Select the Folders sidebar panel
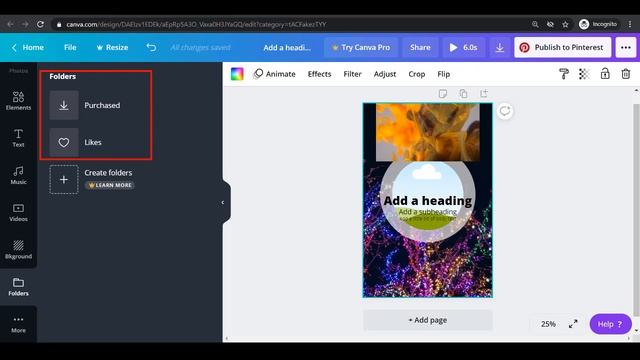Screen dimensions: 640x360 [18, 287]
